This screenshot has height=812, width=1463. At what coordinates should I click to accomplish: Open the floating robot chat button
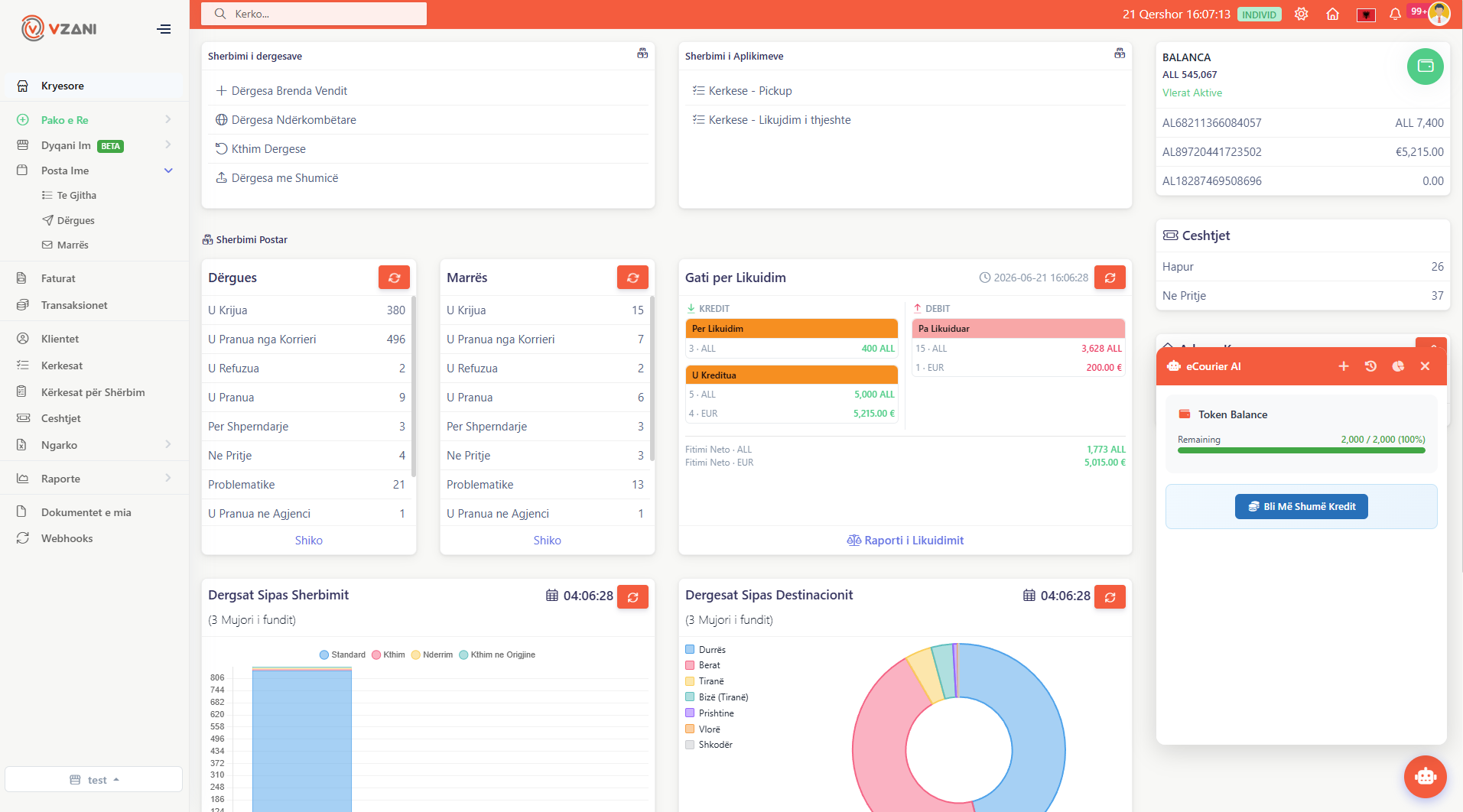pyautogui.click(x=1425, y=777)
